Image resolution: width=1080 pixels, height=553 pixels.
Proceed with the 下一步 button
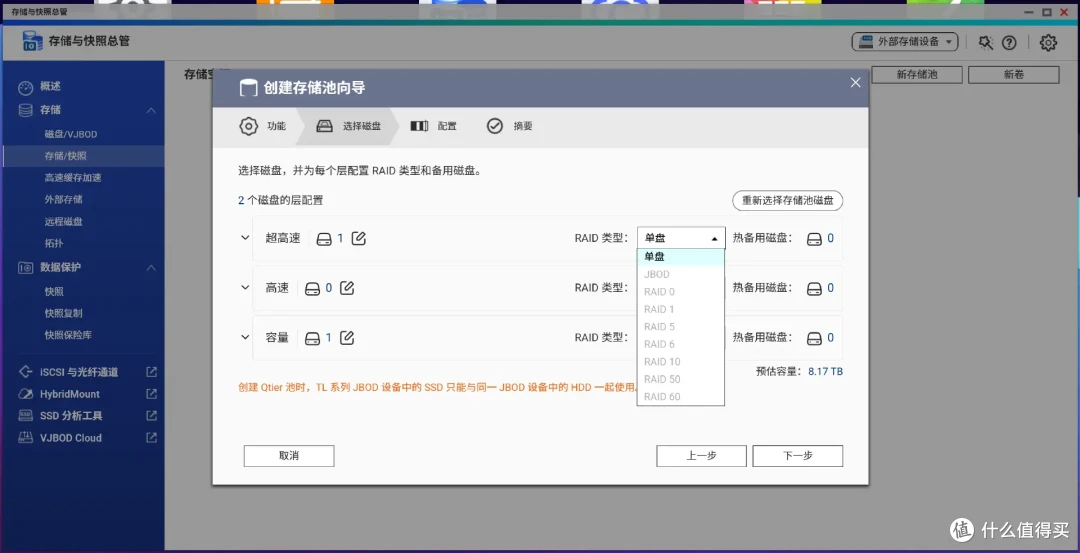(798, 456)
